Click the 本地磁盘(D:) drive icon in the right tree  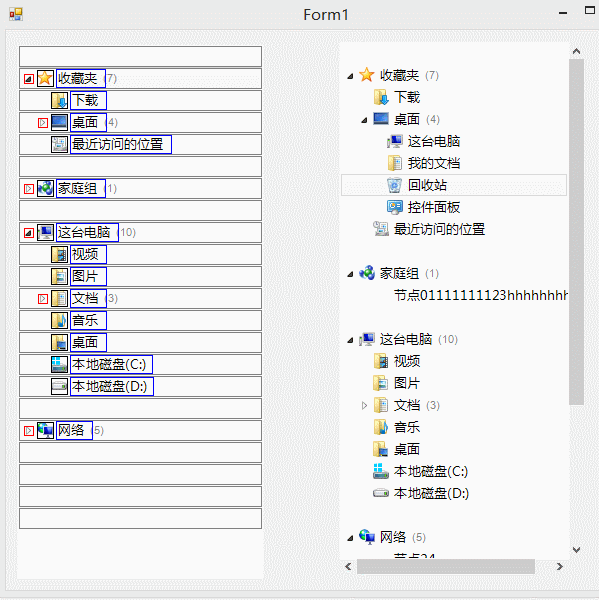point(381,493)
